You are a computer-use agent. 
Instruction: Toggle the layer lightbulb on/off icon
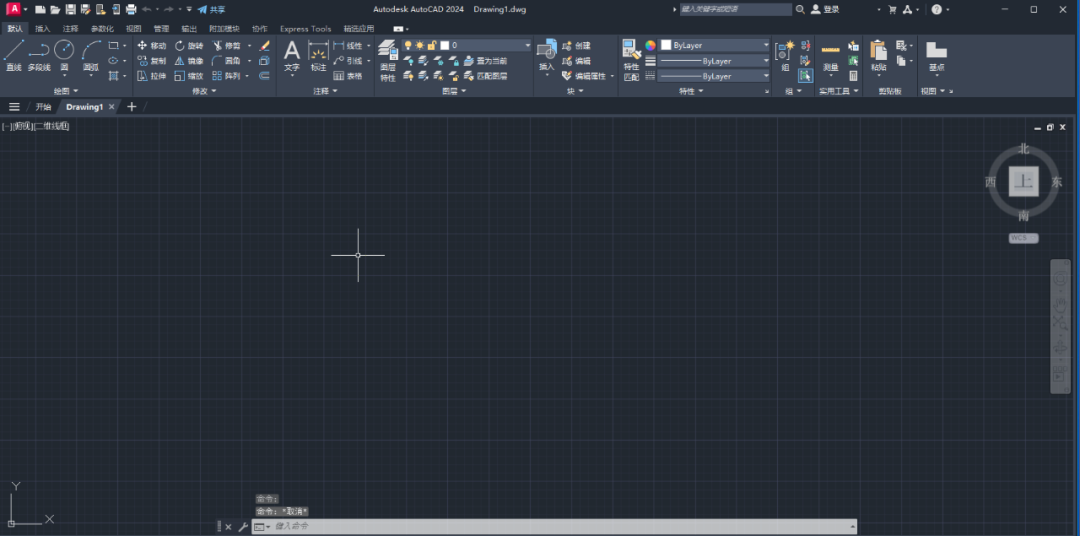408,46
